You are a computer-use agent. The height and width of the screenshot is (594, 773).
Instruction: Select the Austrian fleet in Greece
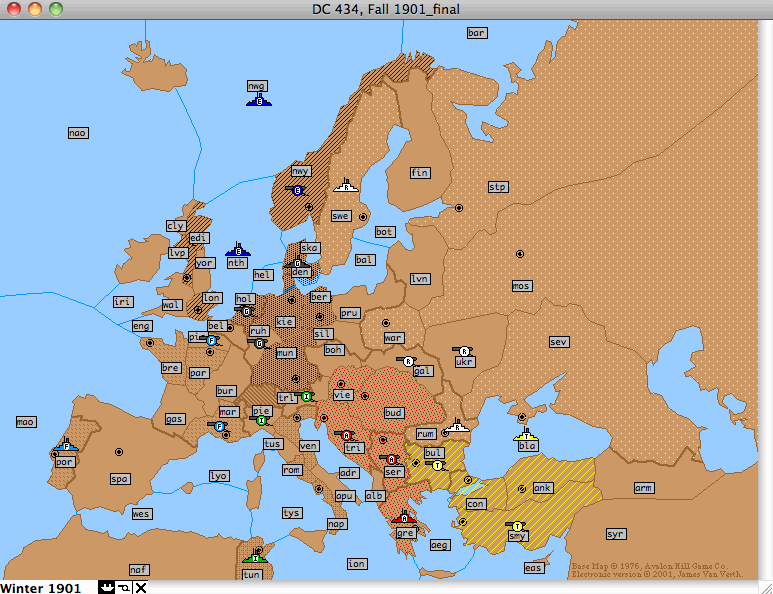(x=404, y=517)
